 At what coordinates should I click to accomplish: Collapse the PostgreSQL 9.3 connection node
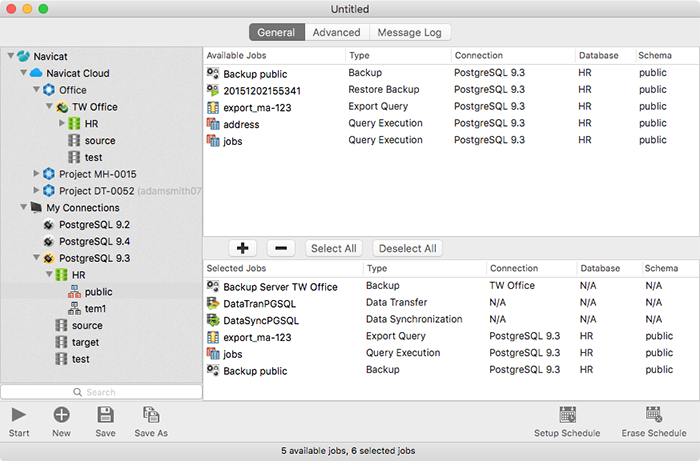point(37,257)
